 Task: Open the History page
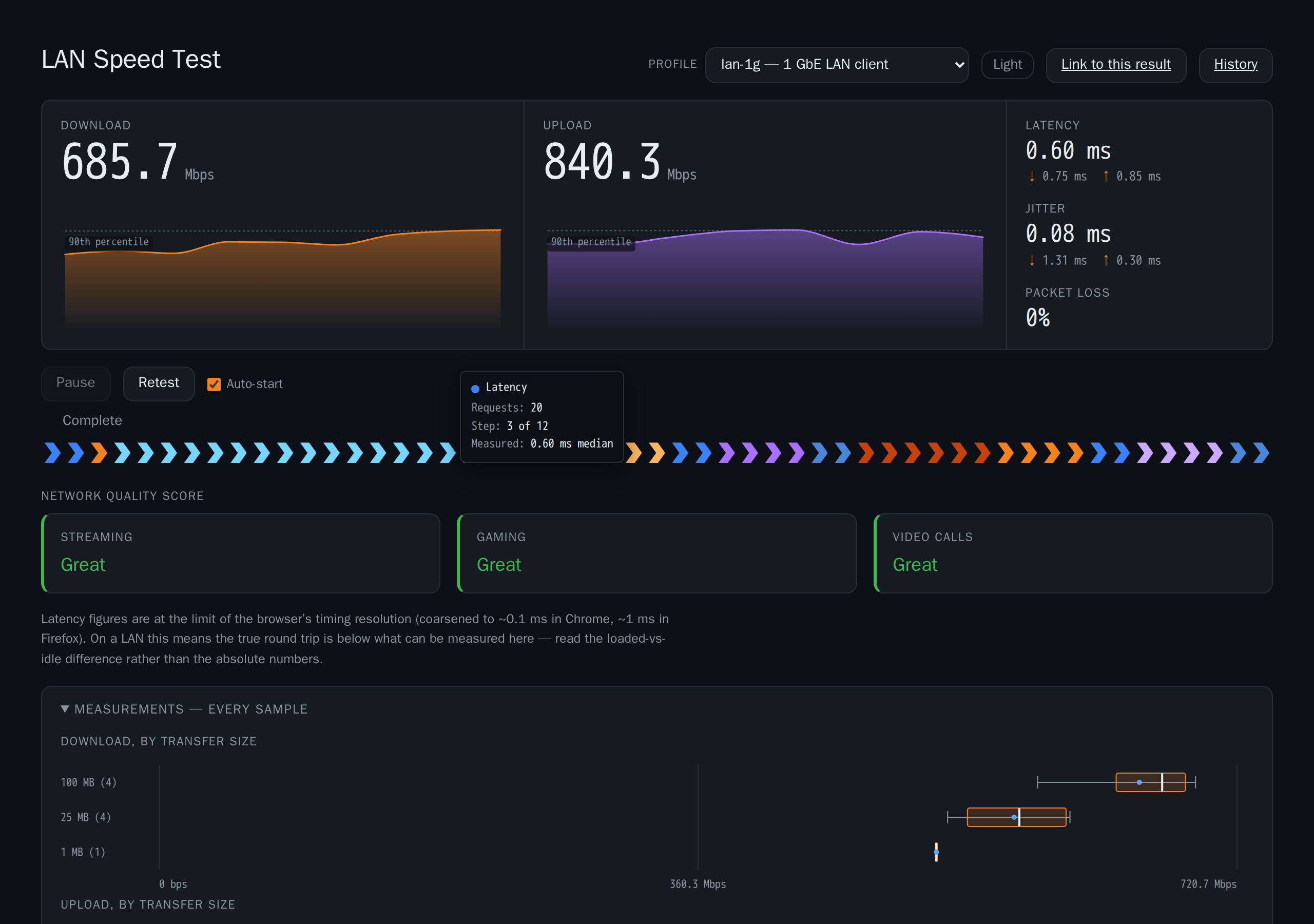click(x=1235, y=65)
